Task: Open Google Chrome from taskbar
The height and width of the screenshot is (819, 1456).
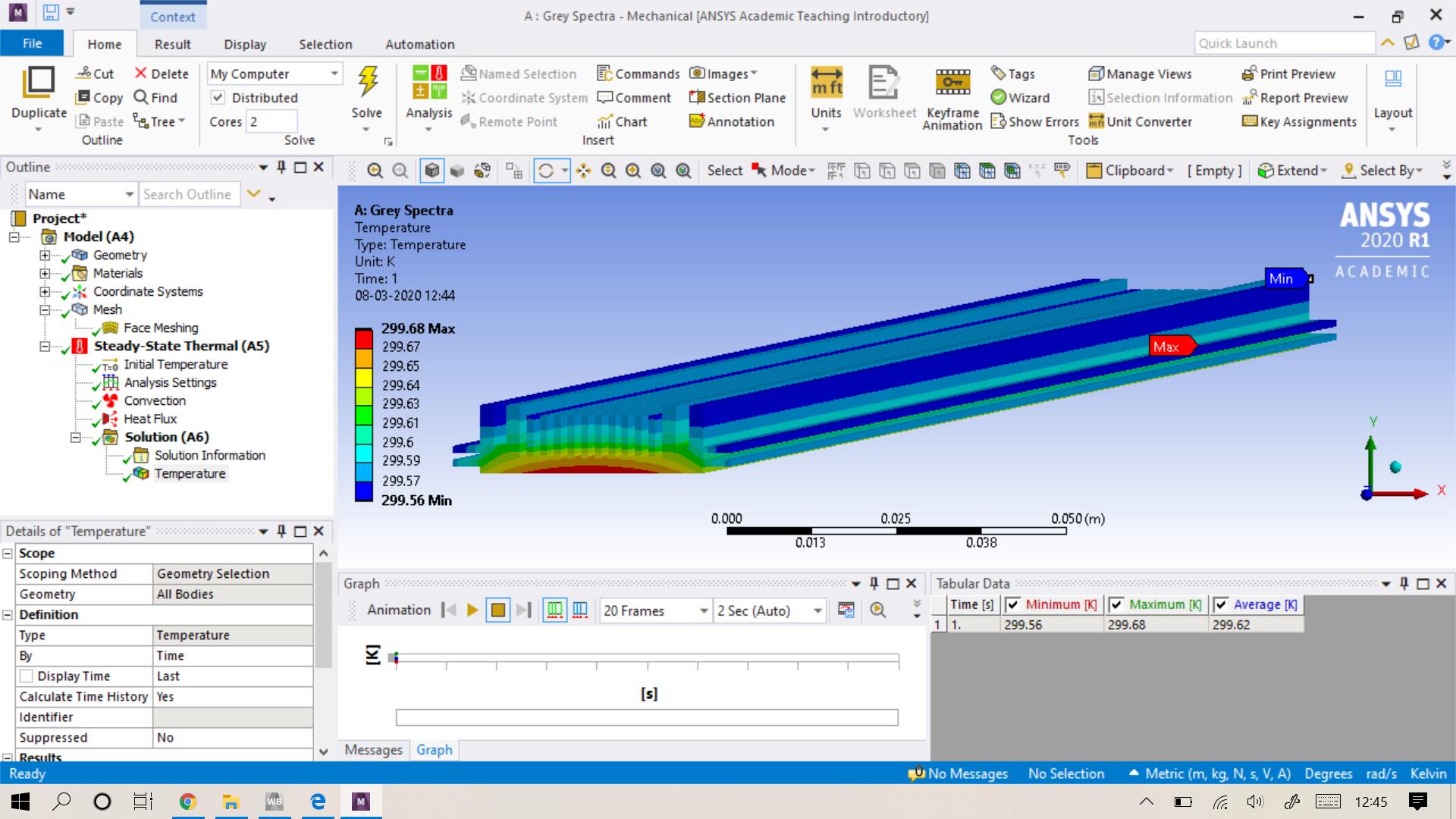Action: coord(187,802)
